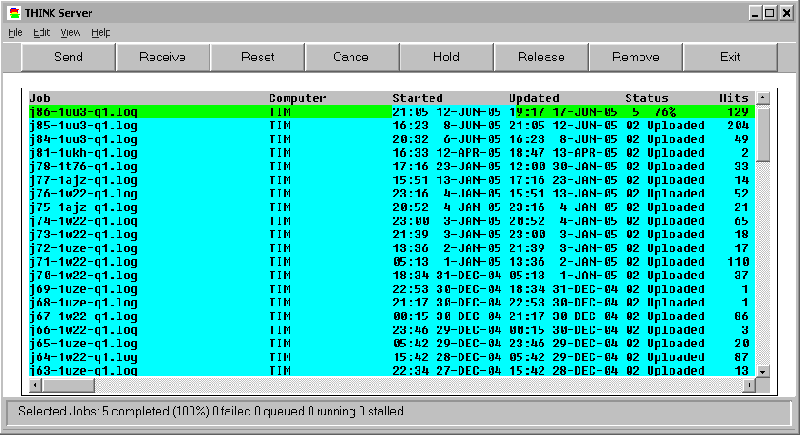The height and width of the screenshot is (435, 800).
Task: Select job j68-1uze-q1.log
Action: click(391, 302)
